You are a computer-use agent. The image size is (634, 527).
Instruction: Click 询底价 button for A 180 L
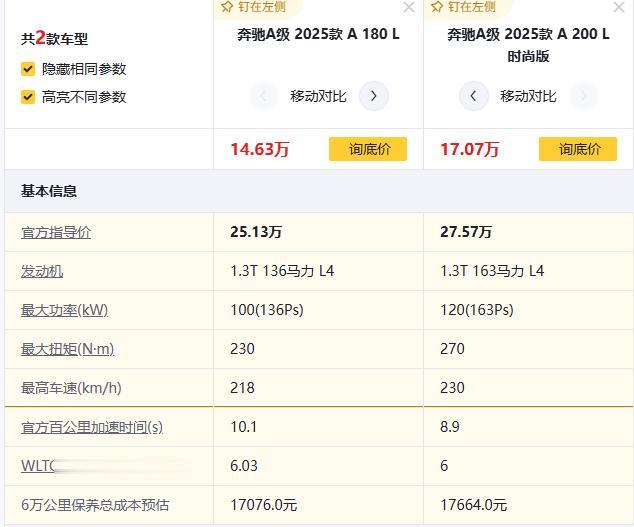[368, 149]
